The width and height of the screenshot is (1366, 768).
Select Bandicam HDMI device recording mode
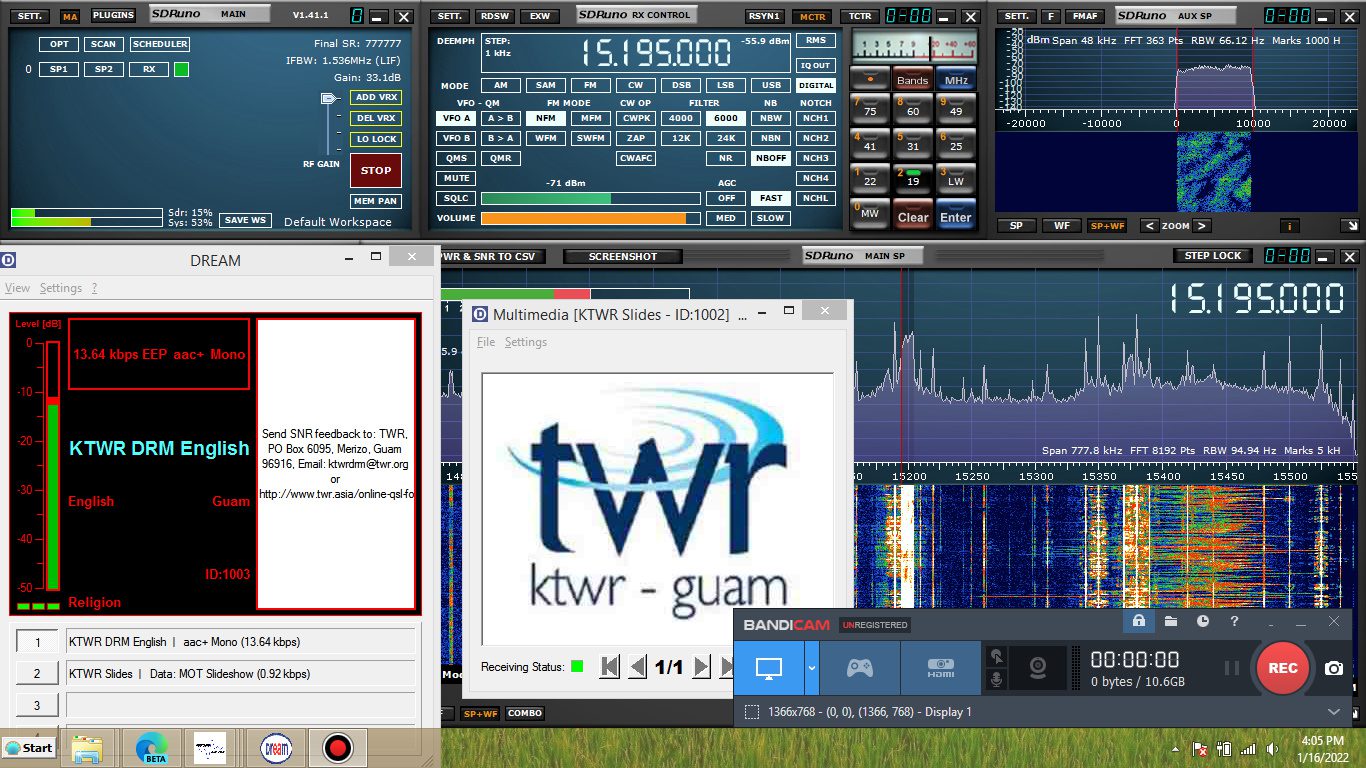pyautogui.click(x=940, y=668)
